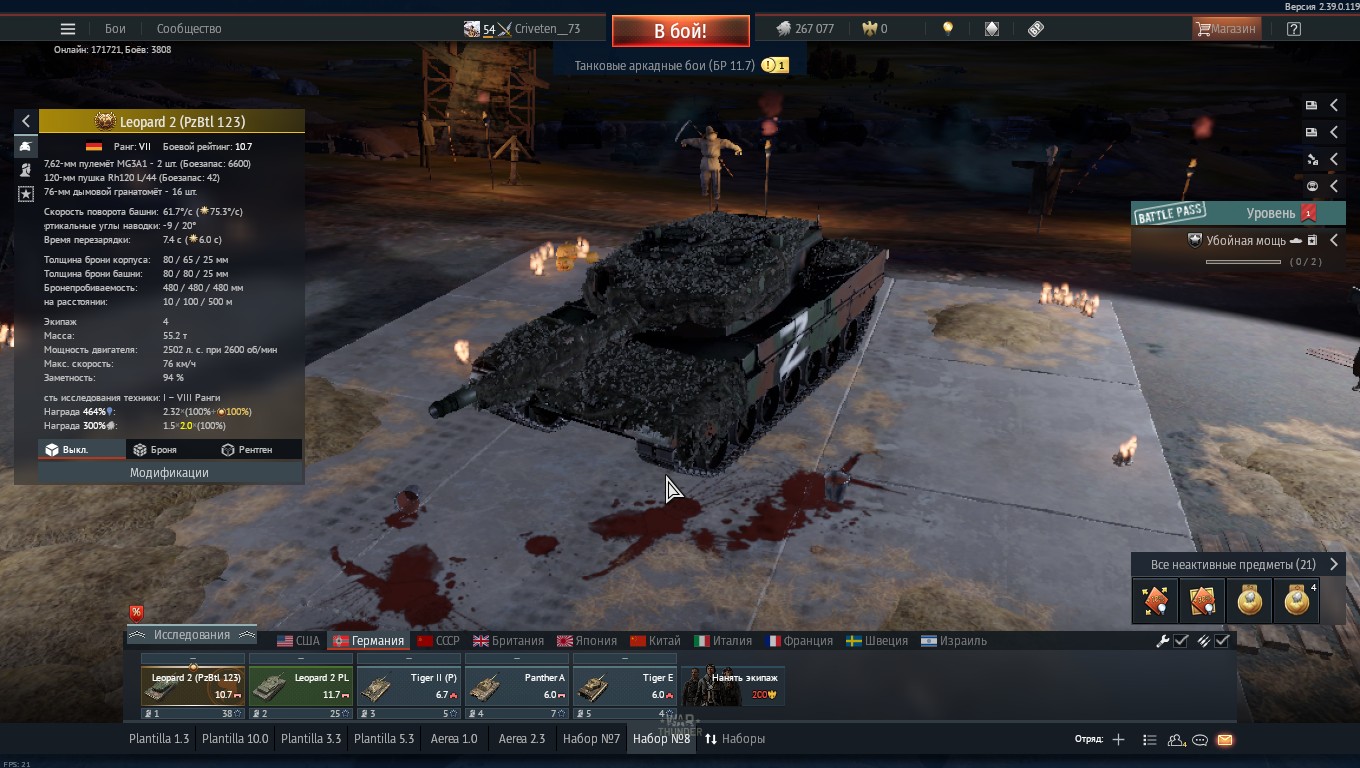This screenshot has height=768, width=1360.
Task: Open the Бои menu
Action: click(x=115, y=29)
